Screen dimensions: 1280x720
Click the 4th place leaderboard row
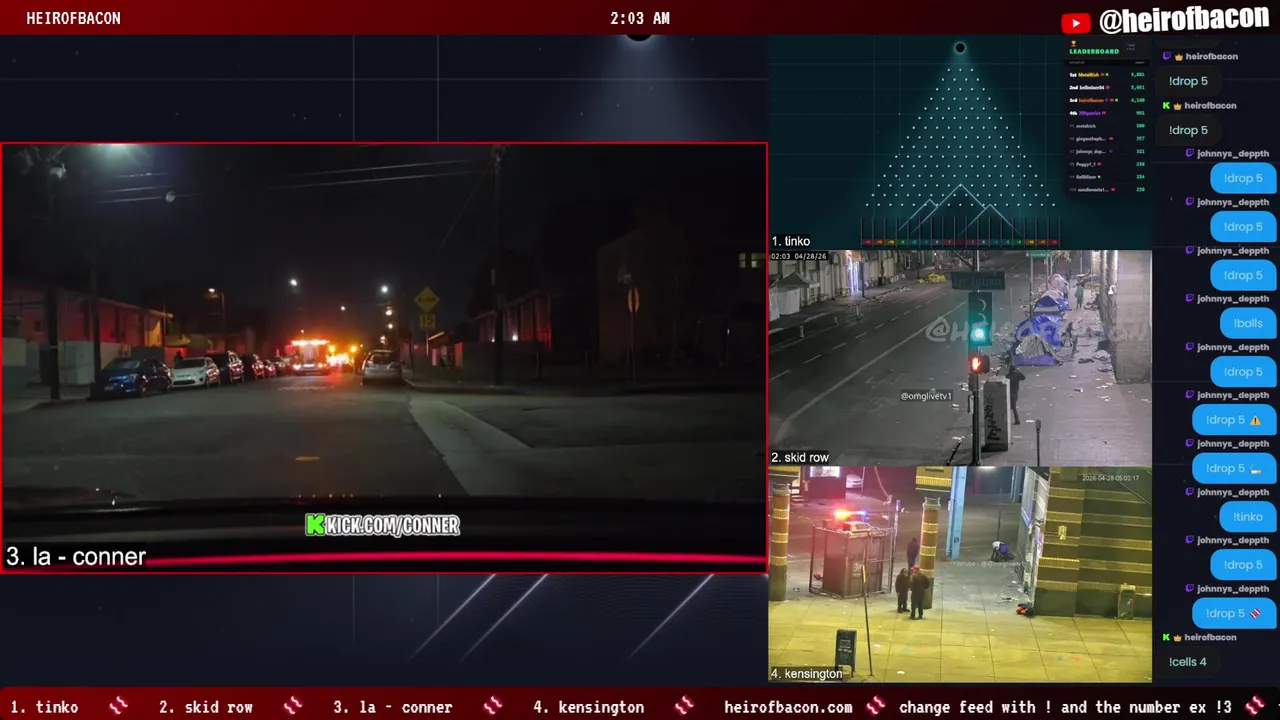1108,113
